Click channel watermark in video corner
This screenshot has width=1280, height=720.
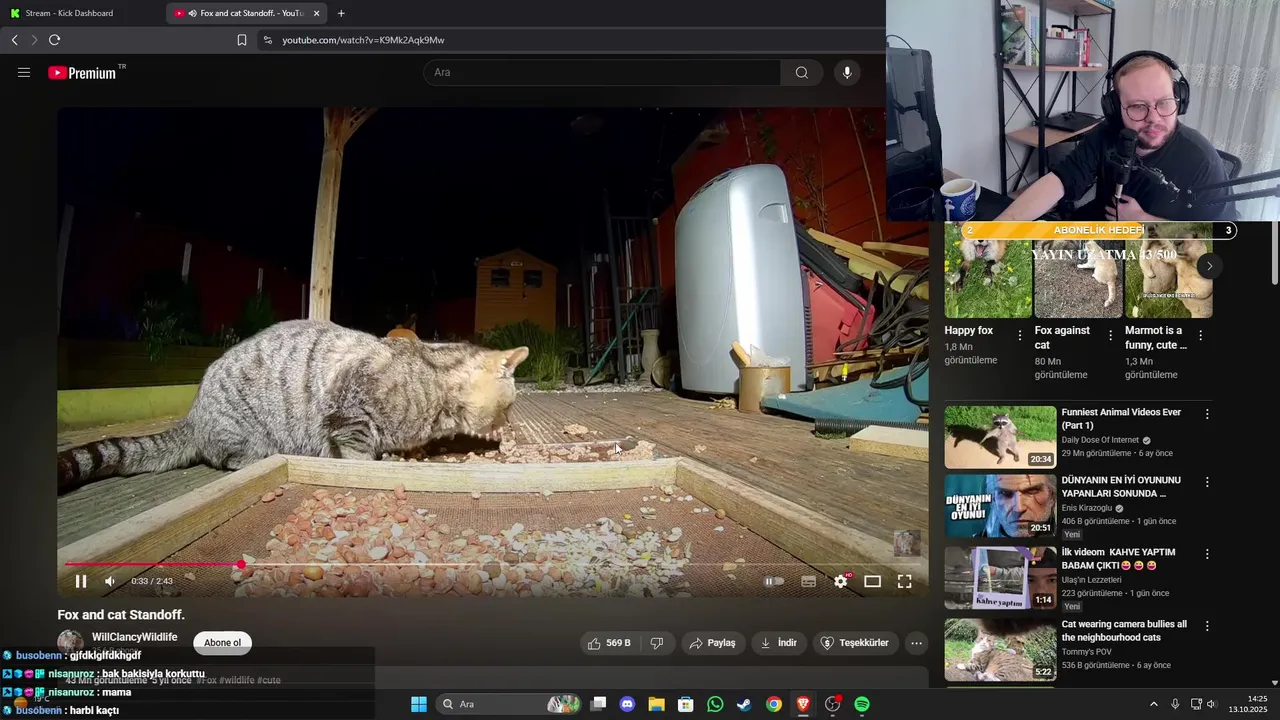pos(906,543)
